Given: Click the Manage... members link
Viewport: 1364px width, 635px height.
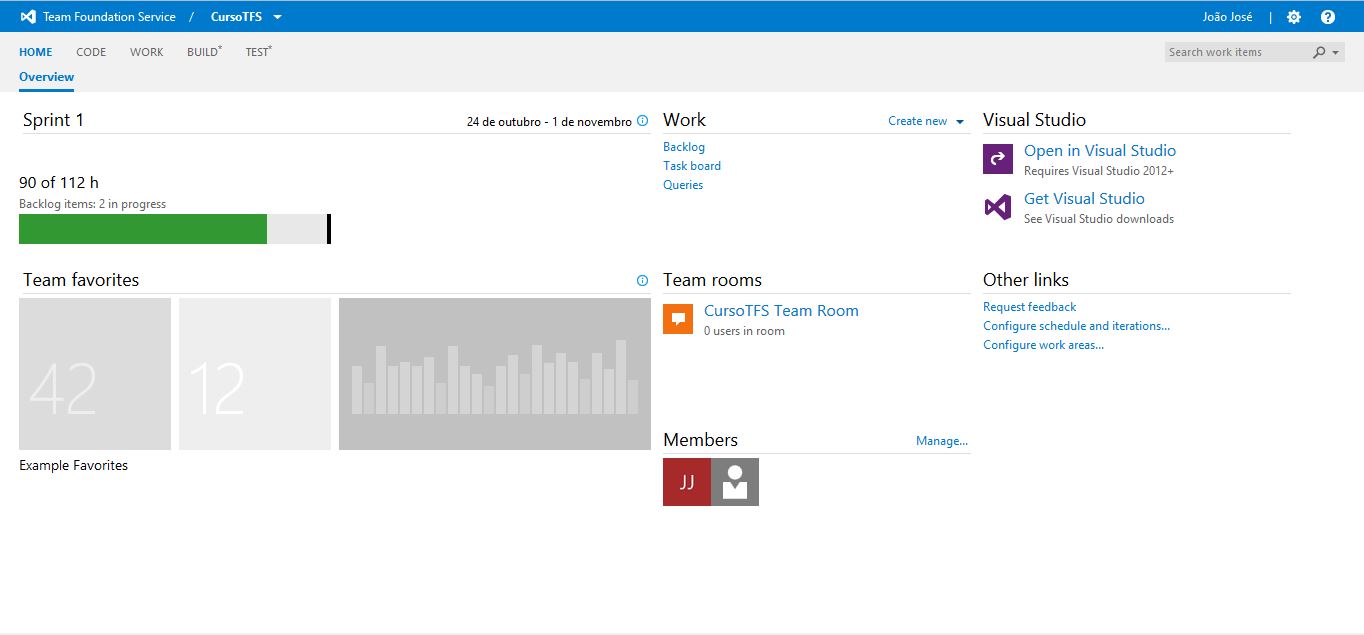Looking at the screenshot, I should coord(942,441).
